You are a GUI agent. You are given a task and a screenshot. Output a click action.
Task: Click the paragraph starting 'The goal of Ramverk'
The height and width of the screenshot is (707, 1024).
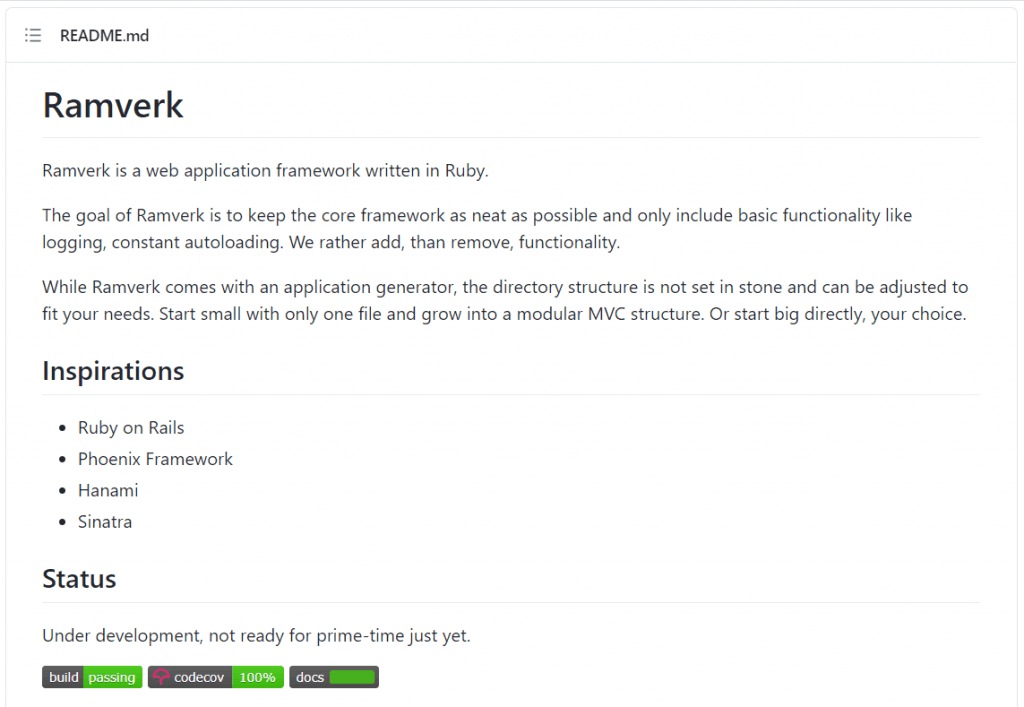point(477,228)
